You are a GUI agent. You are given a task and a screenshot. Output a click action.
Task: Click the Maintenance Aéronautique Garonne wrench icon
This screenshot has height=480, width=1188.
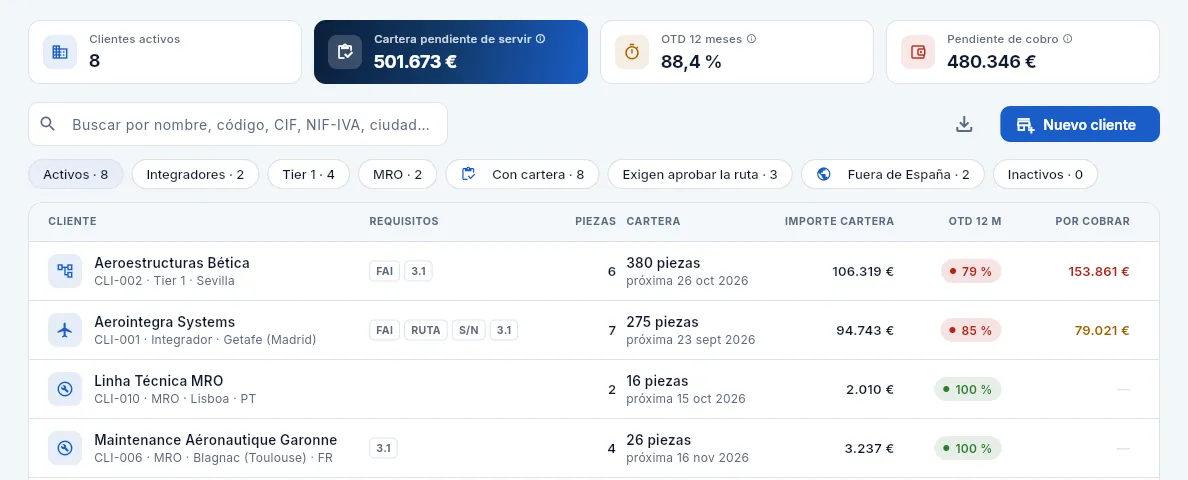click(x=65, y=448)
